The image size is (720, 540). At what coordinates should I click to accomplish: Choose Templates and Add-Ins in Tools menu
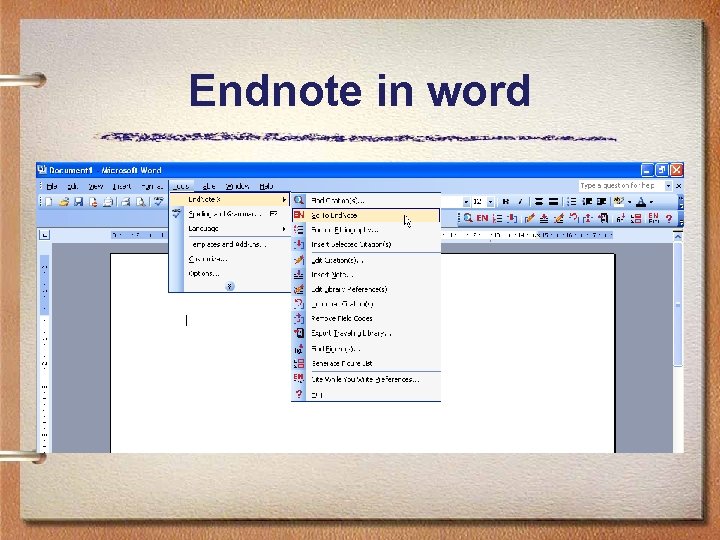pos(230,244)
